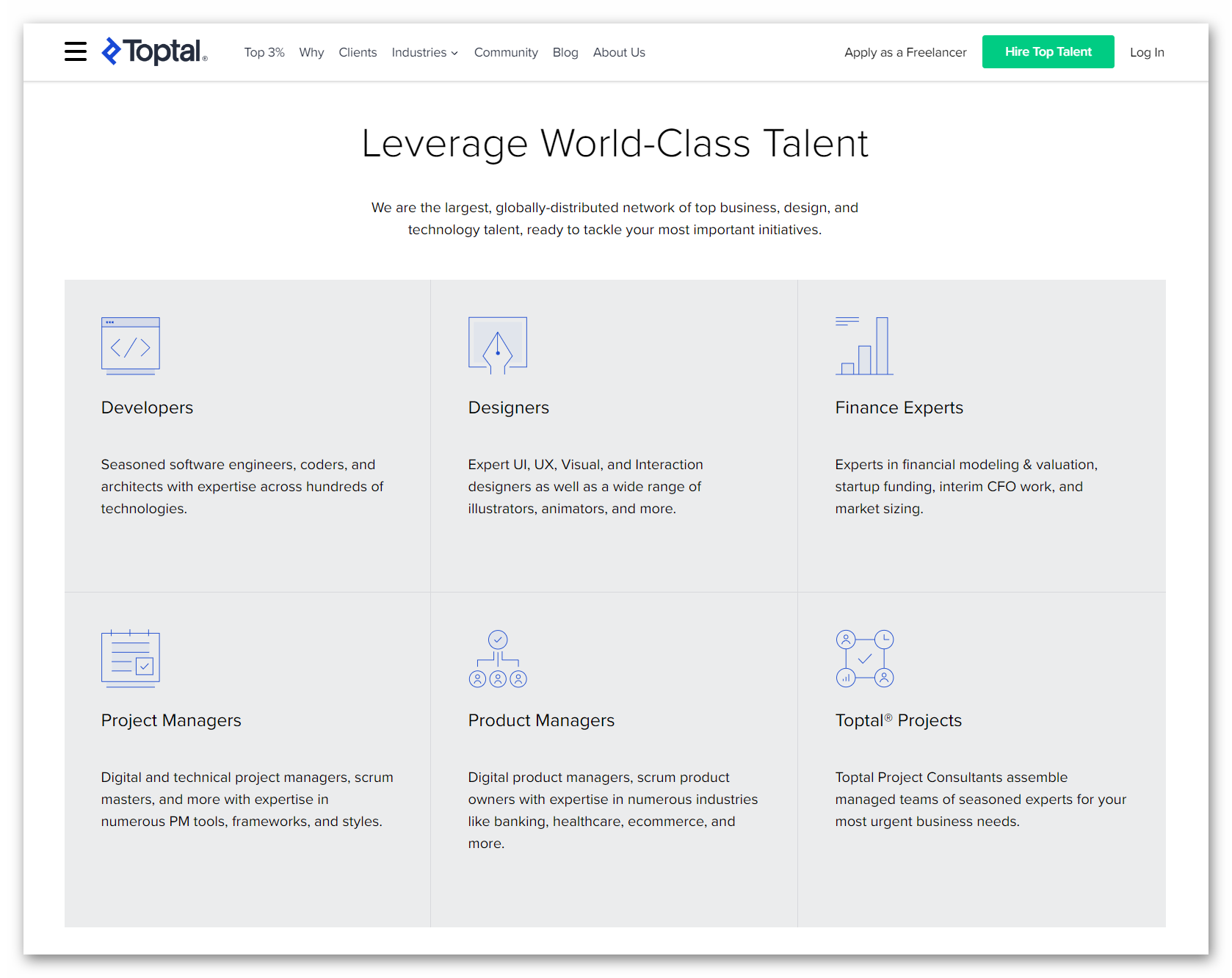Open the Product Managers heading
1232x978 pixels.
pos(541,720)
